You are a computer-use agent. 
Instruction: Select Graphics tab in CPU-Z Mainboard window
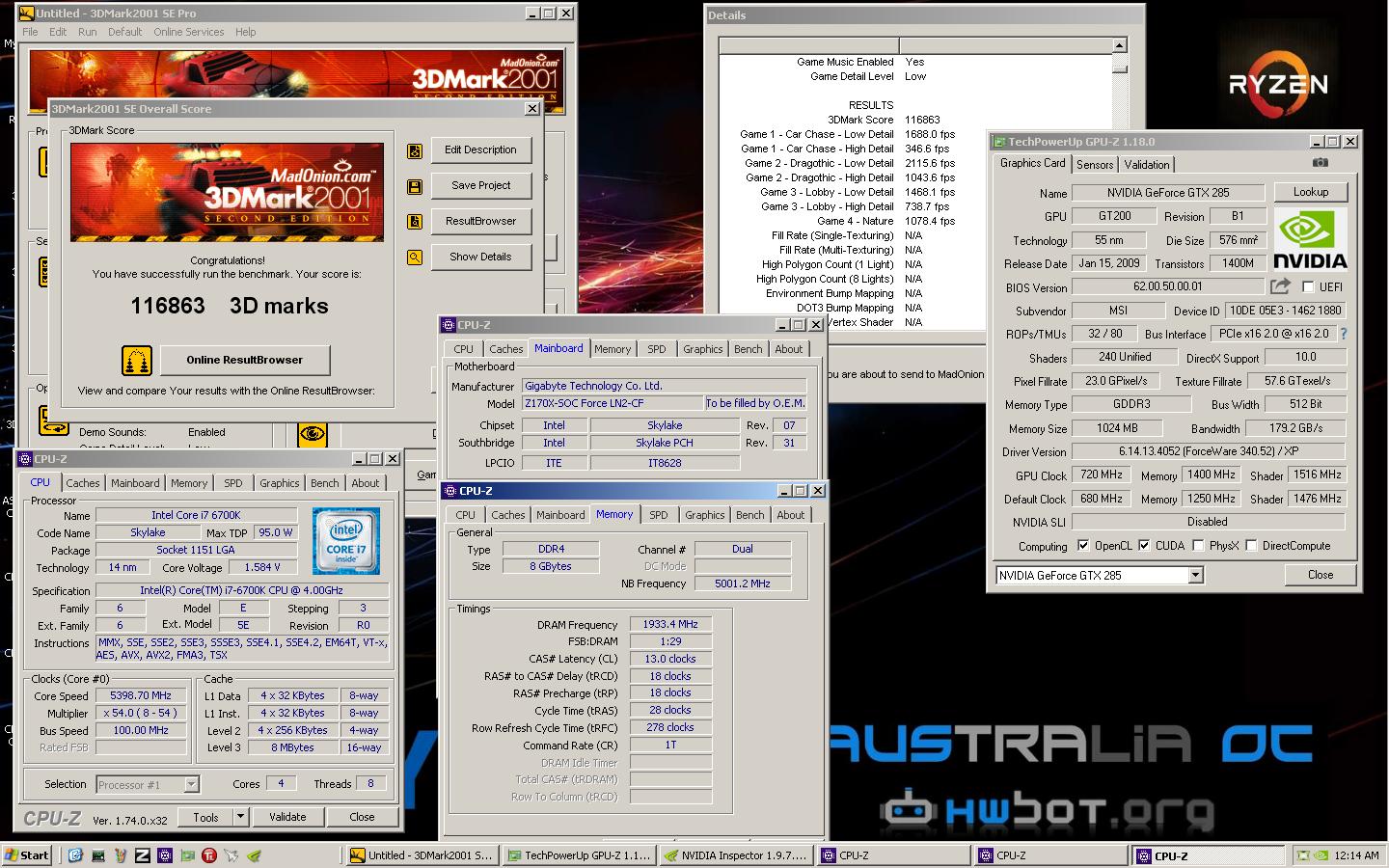click(703, 349)
